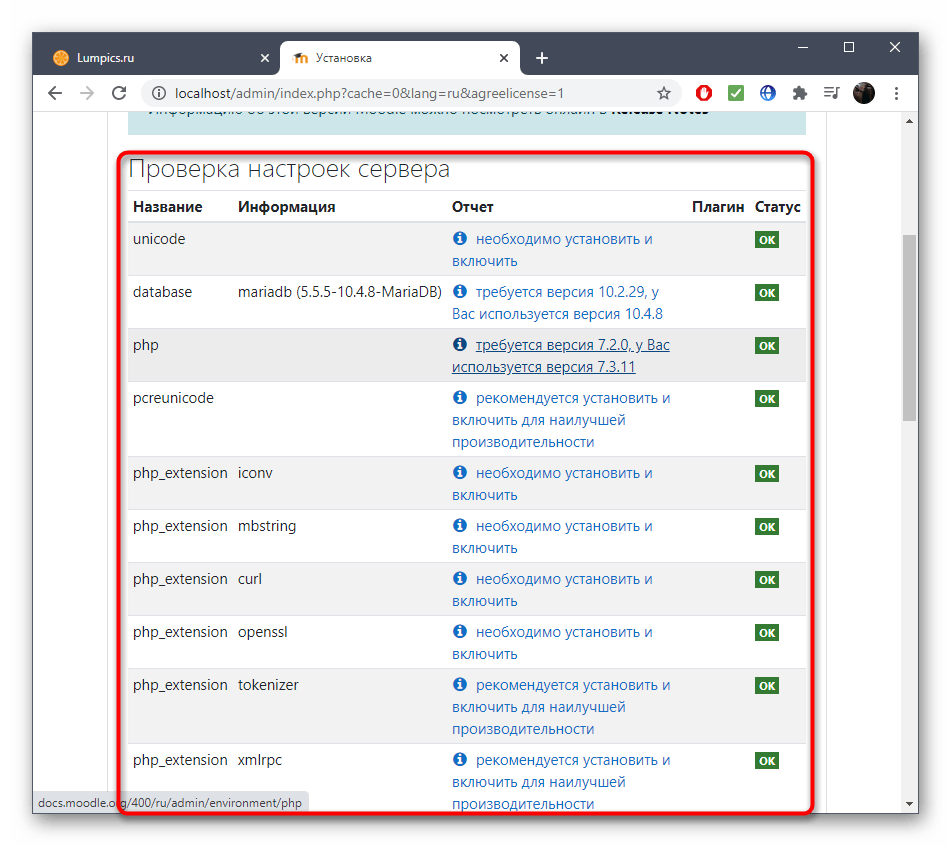Open the blue globe extension

768,93
